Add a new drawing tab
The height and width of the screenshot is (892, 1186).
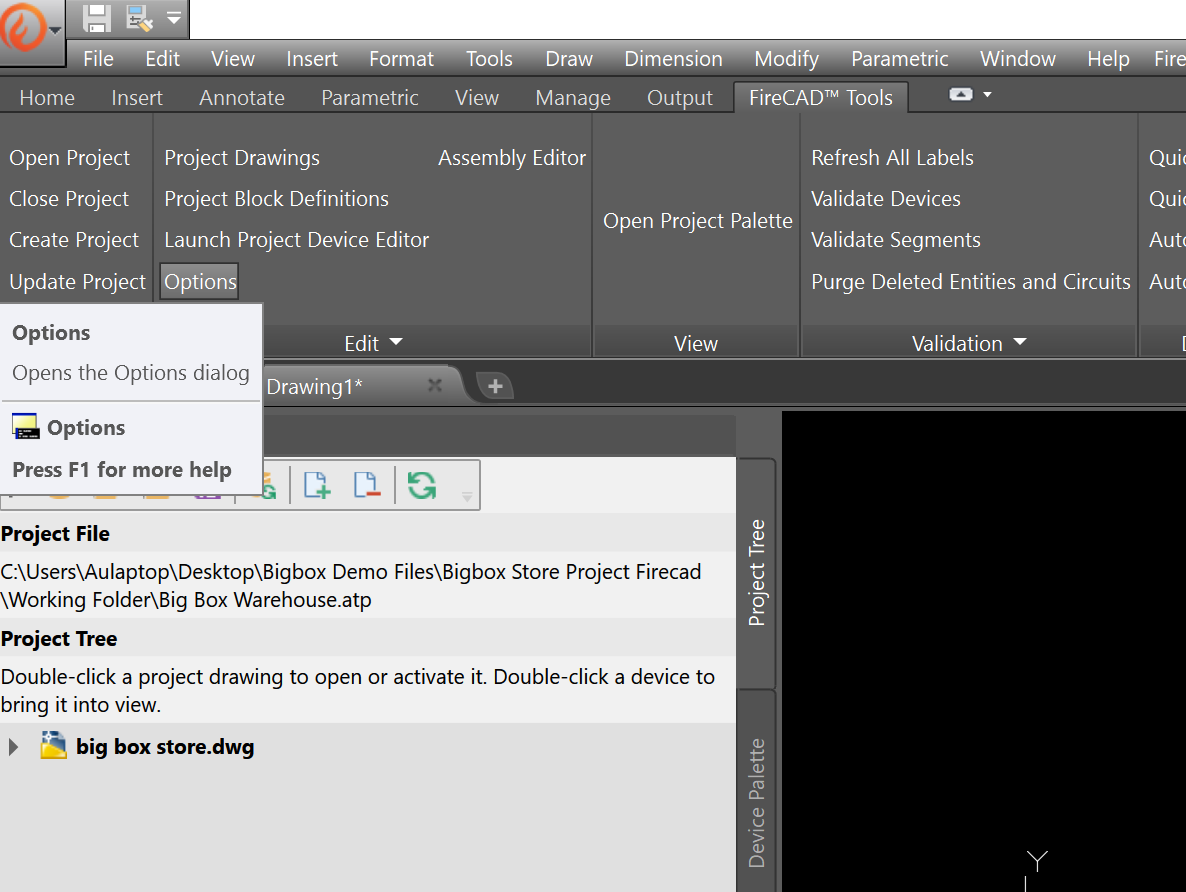pyautogui.click(x=495, y=386)
